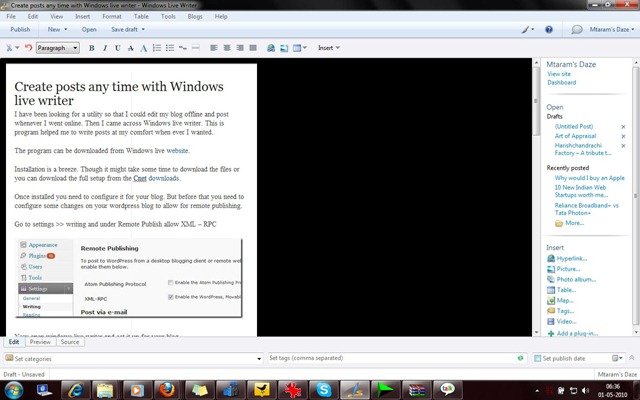The image size is (640, 400).
Task: Open the Art of Appraisal draft
Action: tap(575, 136)
